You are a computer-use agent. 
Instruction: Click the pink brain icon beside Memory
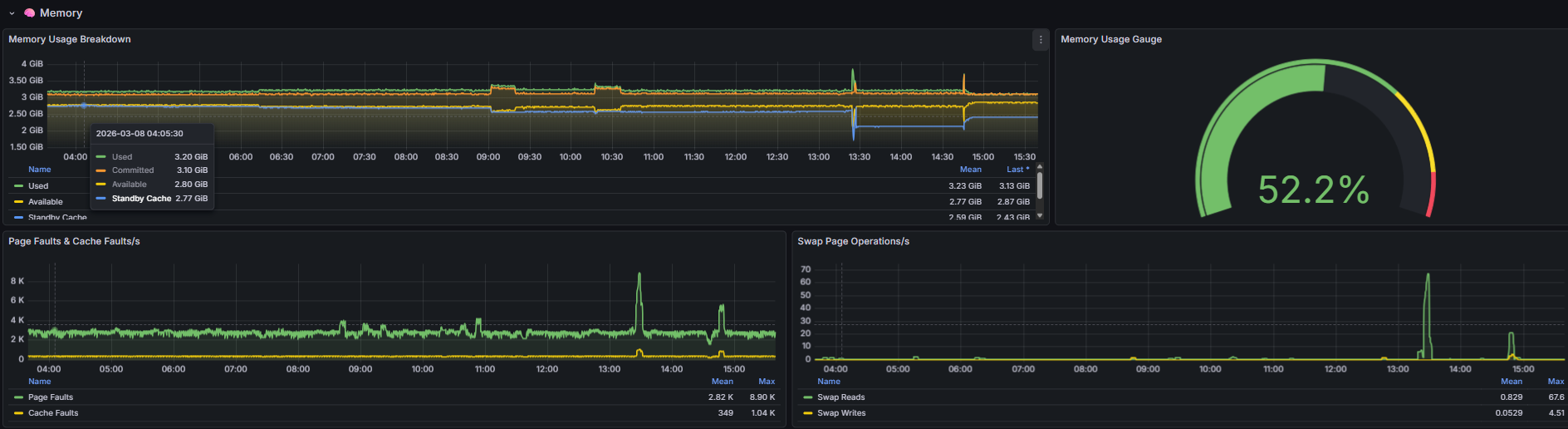click(x=30, y=13)
